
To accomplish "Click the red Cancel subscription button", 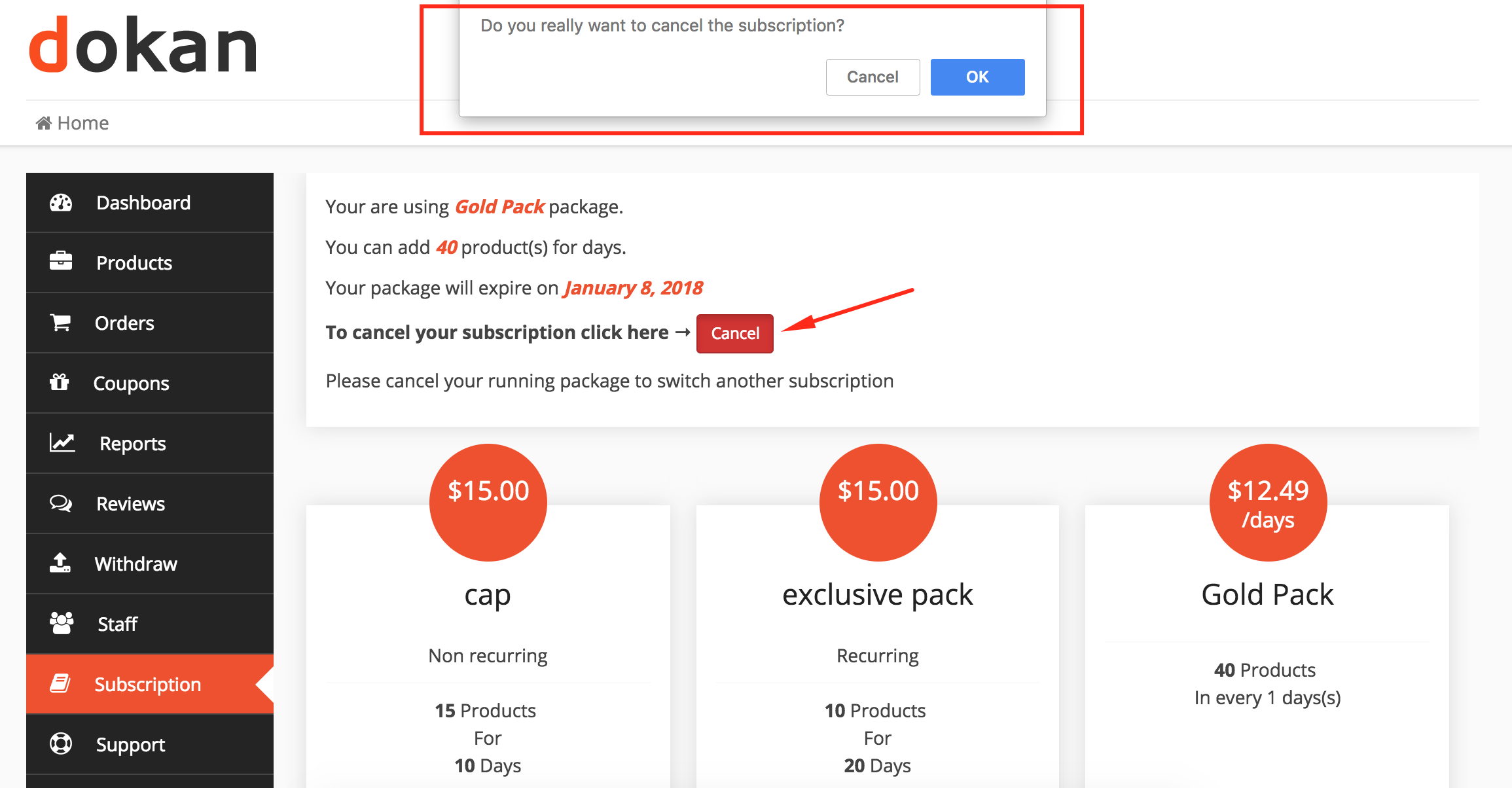I will pos(735,332).
